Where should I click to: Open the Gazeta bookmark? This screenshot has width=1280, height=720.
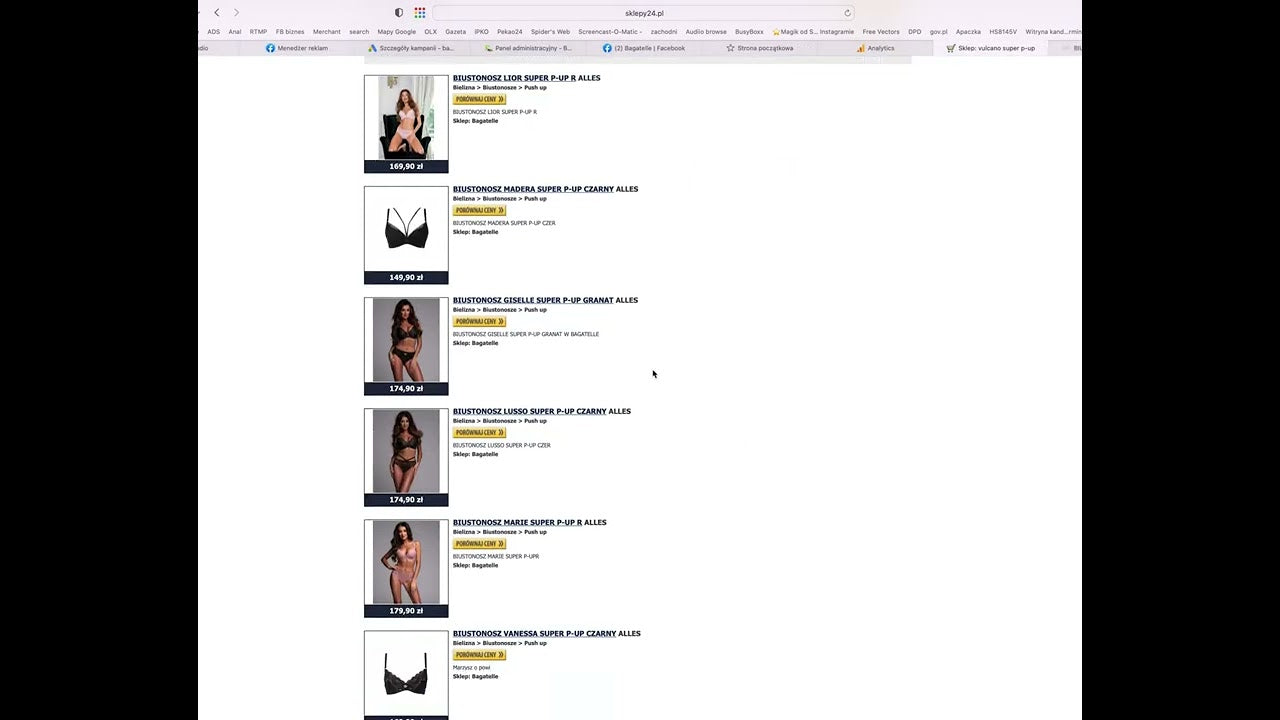tap(456, 32)
